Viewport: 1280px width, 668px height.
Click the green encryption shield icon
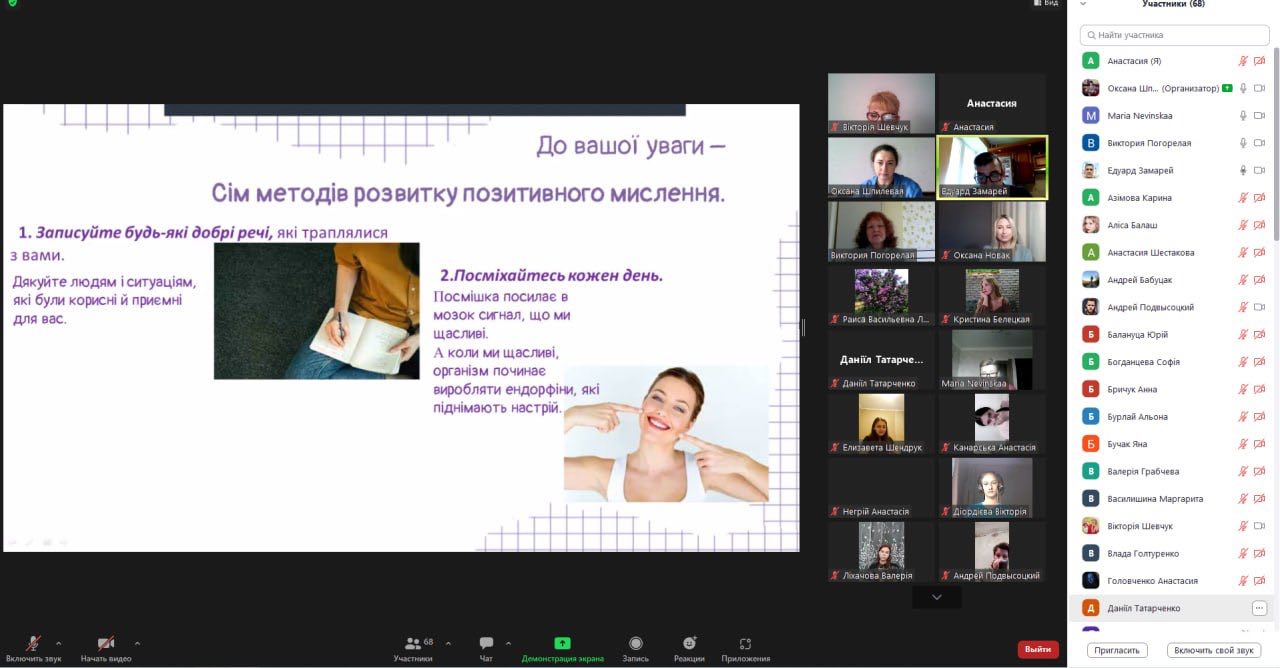pyautogui.click(x=12, y=4)
